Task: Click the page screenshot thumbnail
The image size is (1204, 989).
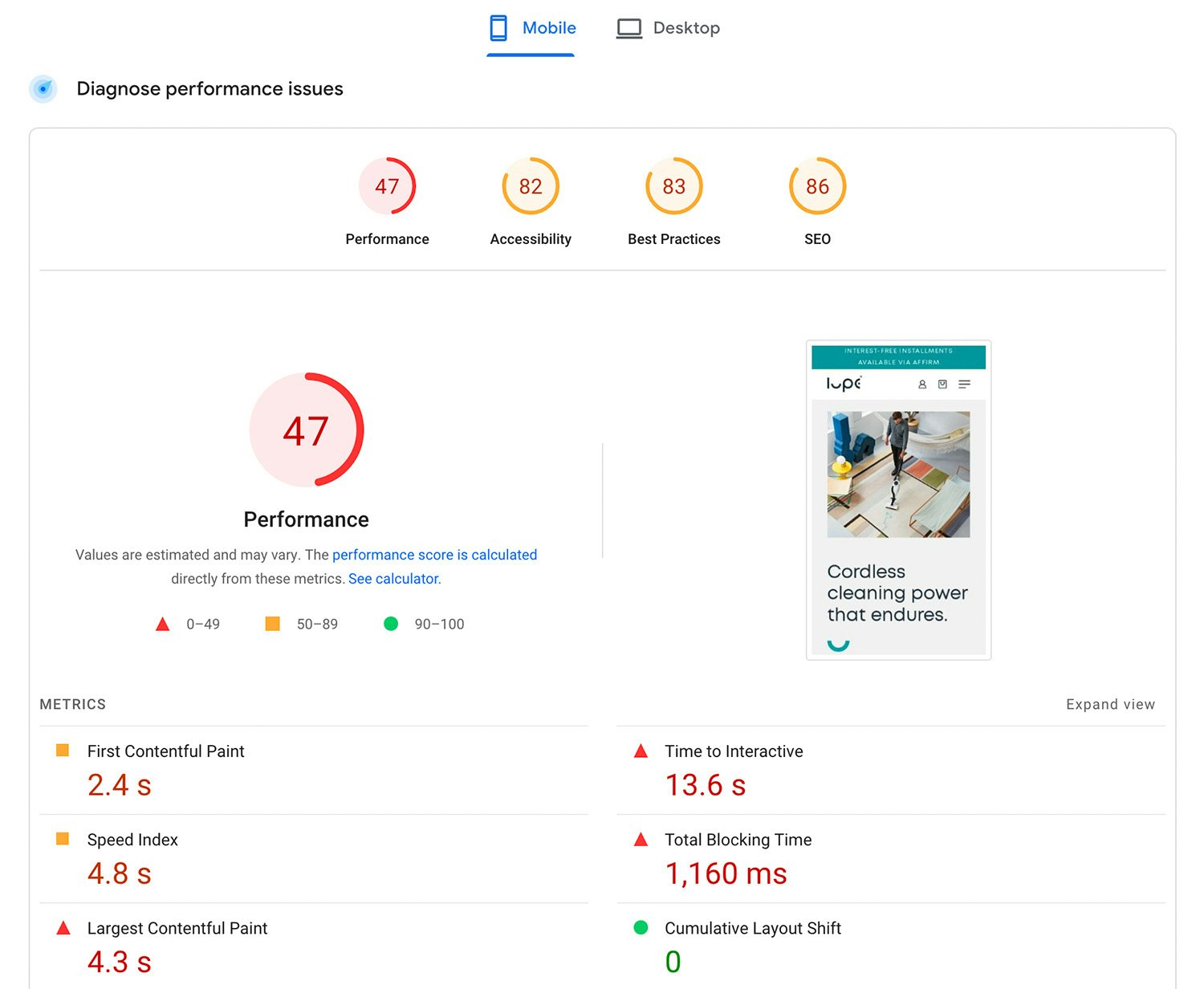Action: pyautogui.click(x=899, y=500)
